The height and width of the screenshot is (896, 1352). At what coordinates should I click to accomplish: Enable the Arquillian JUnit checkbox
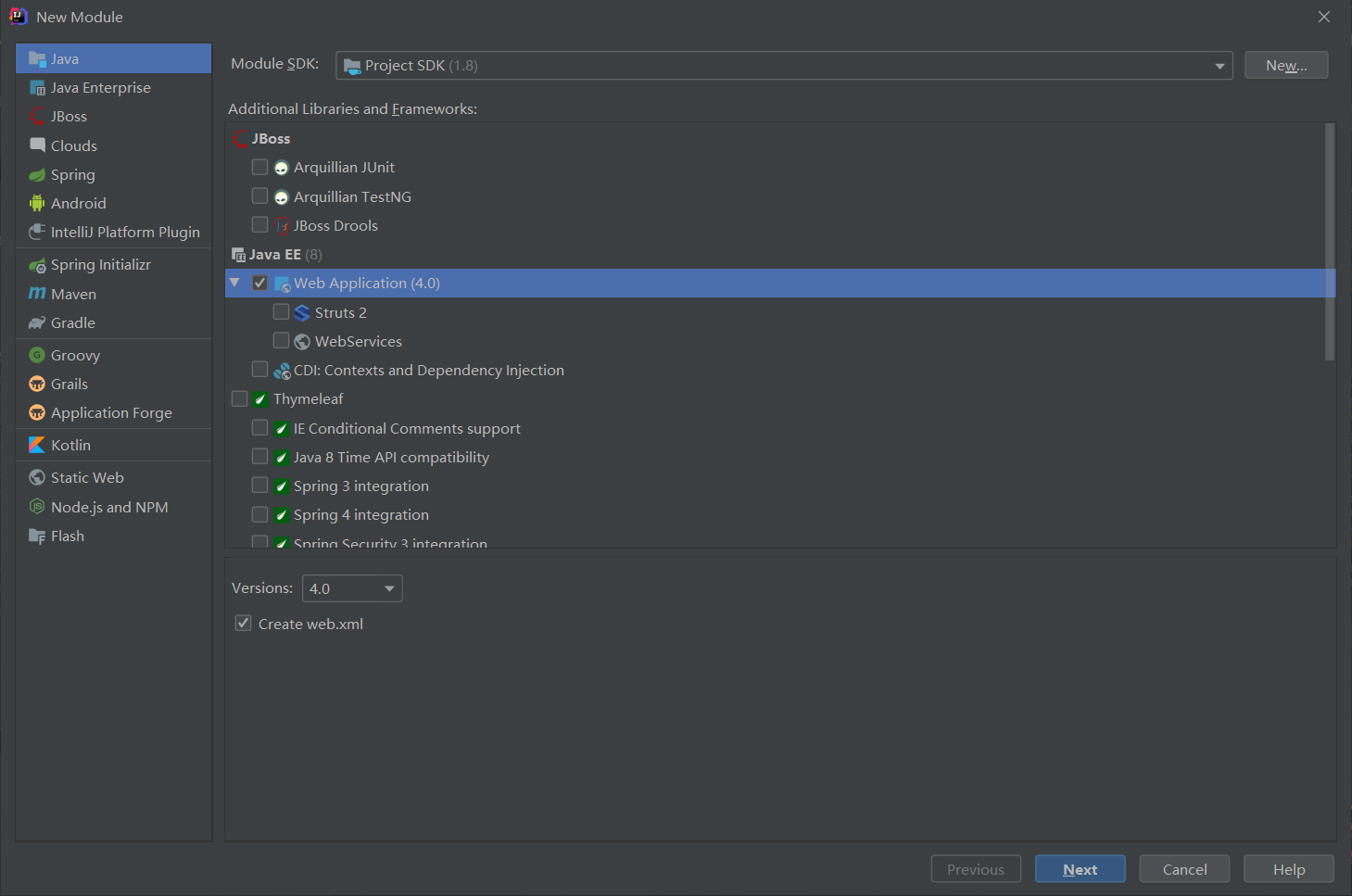(260, 167)
